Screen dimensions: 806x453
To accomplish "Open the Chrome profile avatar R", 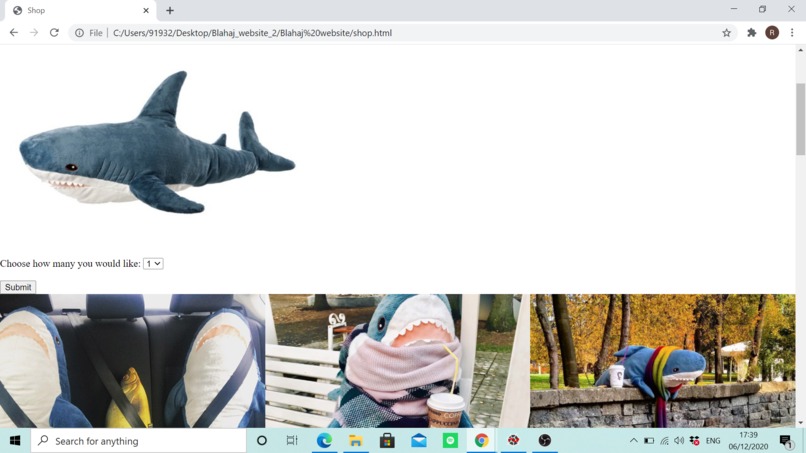I will pos(772,33).
